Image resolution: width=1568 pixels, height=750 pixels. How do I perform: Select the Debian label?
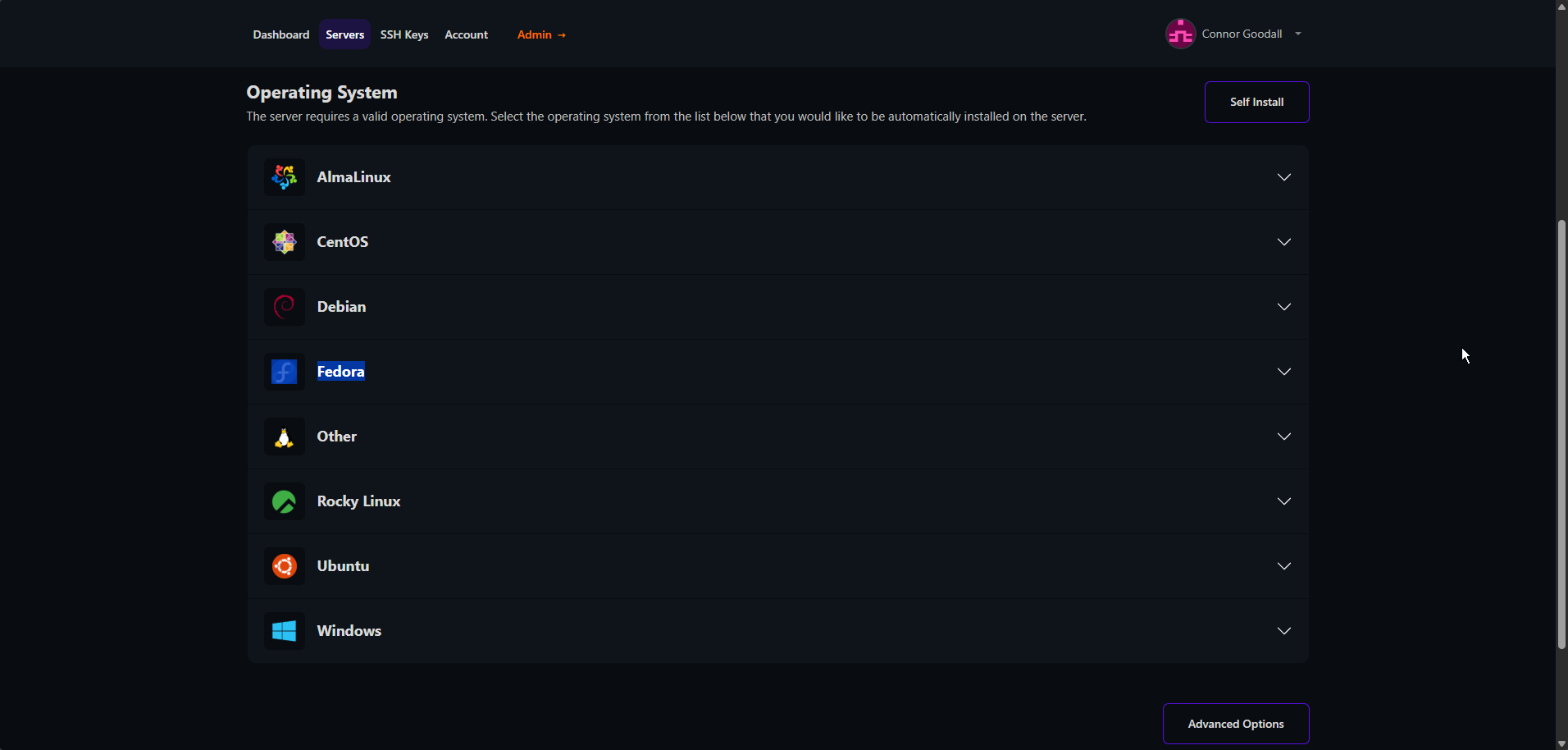pos(341,307)
